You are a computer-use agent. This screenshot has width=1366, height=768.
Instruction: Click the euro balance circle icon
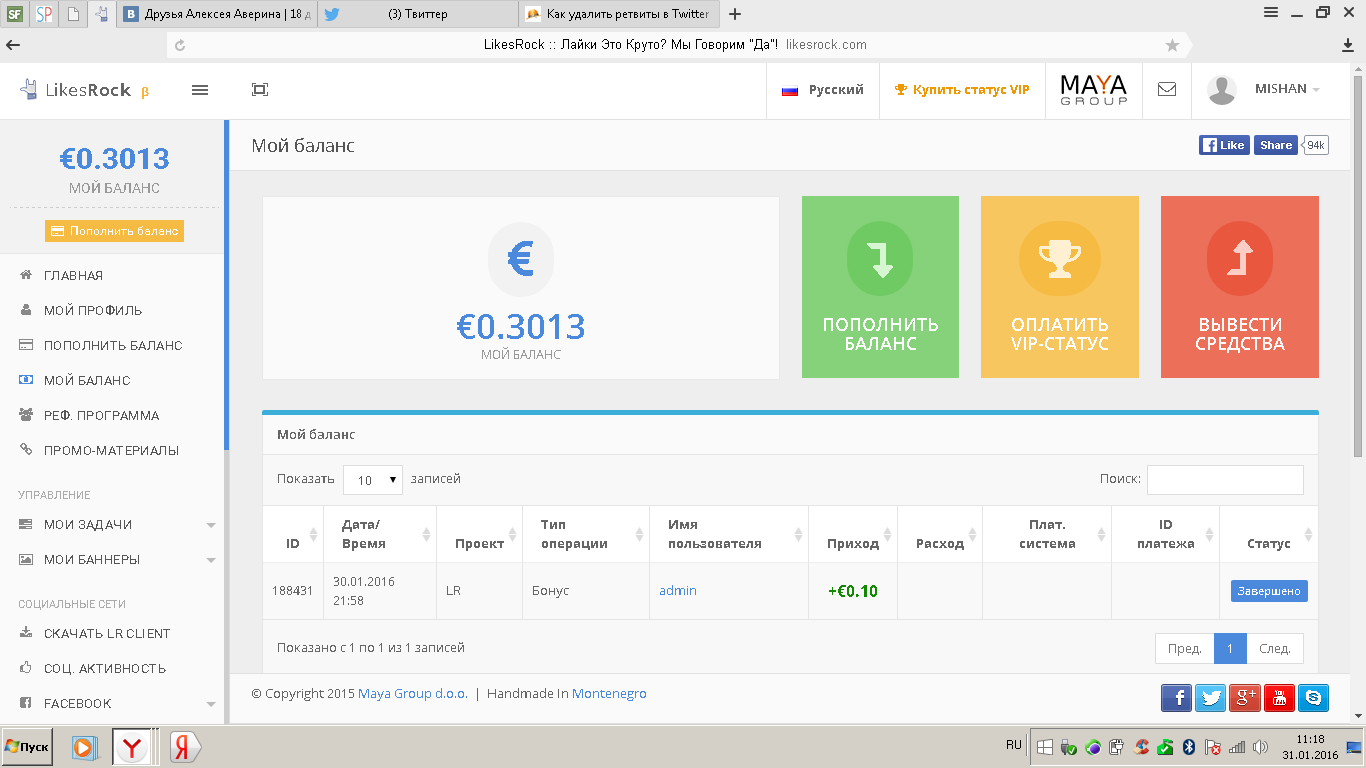tap(520, 260)
